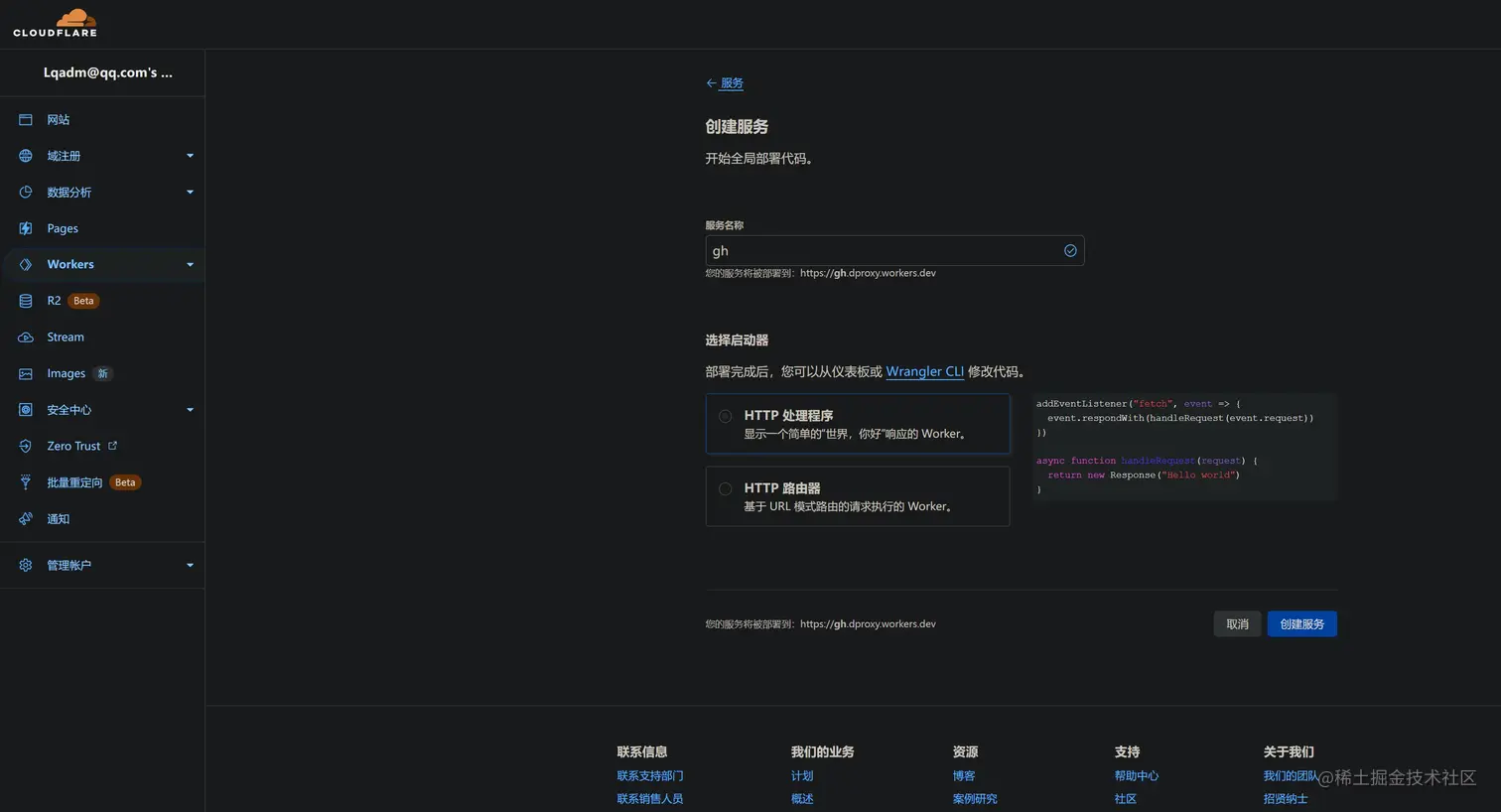The image size is (1501, 812).
Task: Click the R2 database icon
Action: [x=26, y=301]
